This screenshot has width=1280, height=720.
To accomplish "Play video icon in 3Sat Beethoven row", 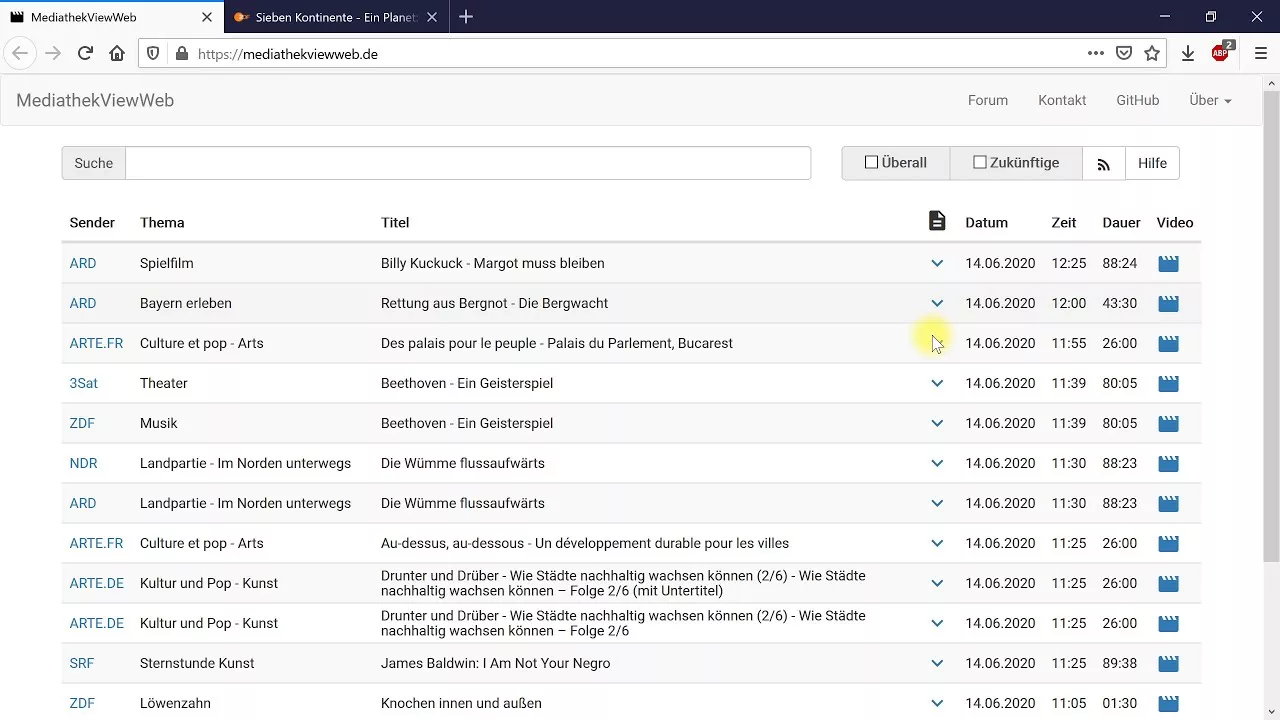I will pos(1168,384).
